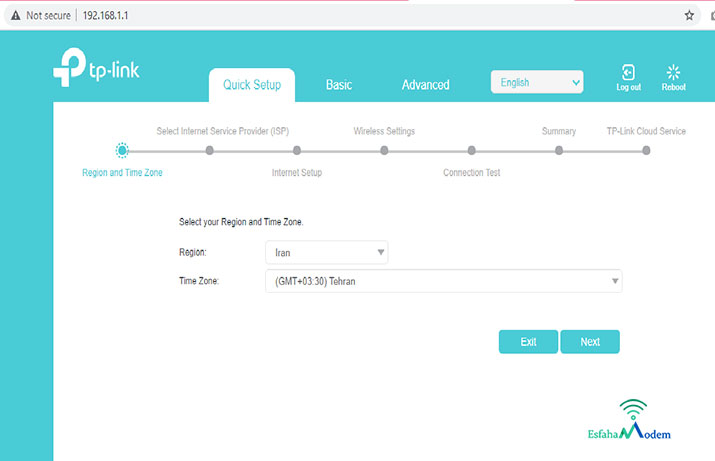Bookmark page with star icon
The width and height of the screenshot is (715, 461).
pyautogui.click(x=689, y=15)
